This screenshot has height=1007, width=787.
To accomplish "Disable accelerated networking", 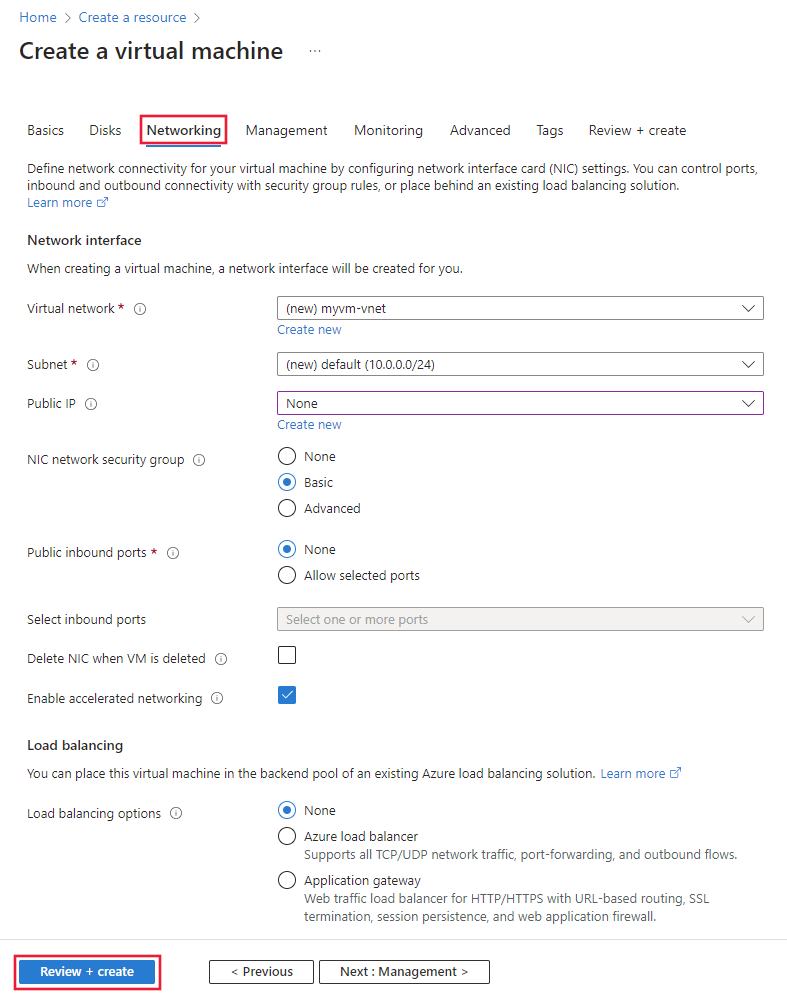I will coord(287,695).
